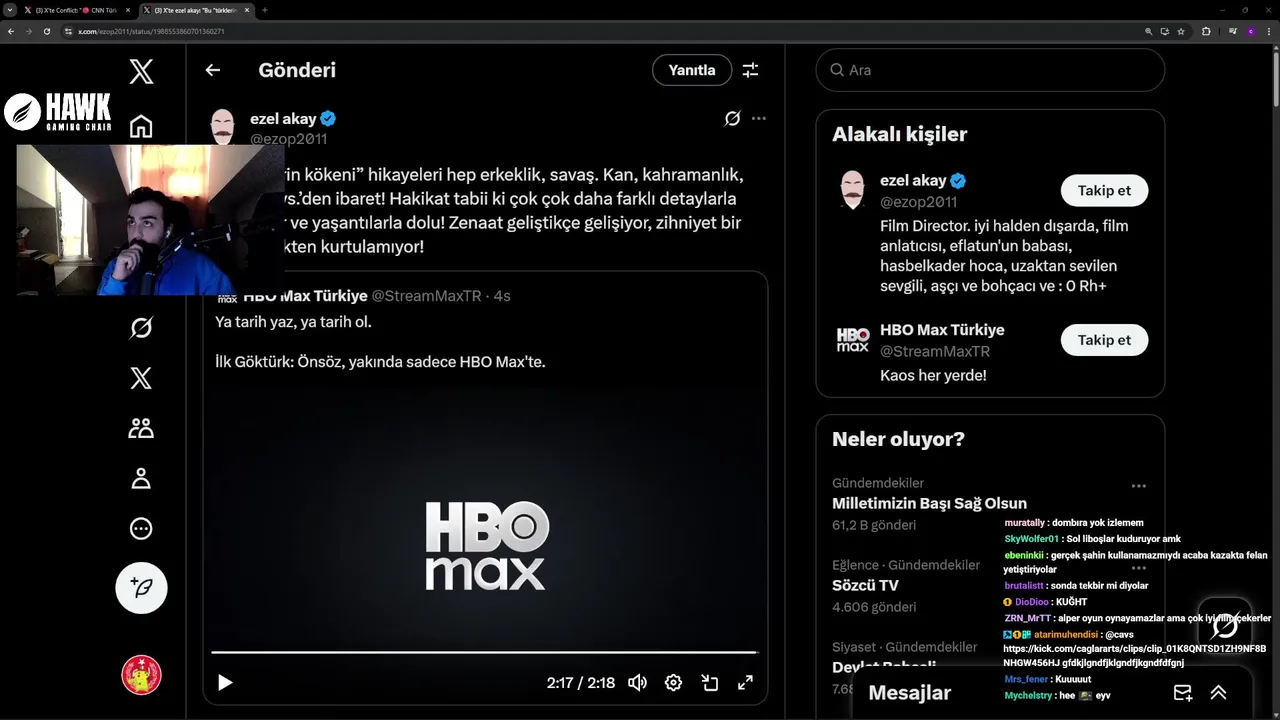
Task: Open the @StreamMaxTR handle in quoted post
Action: [426, 296]
